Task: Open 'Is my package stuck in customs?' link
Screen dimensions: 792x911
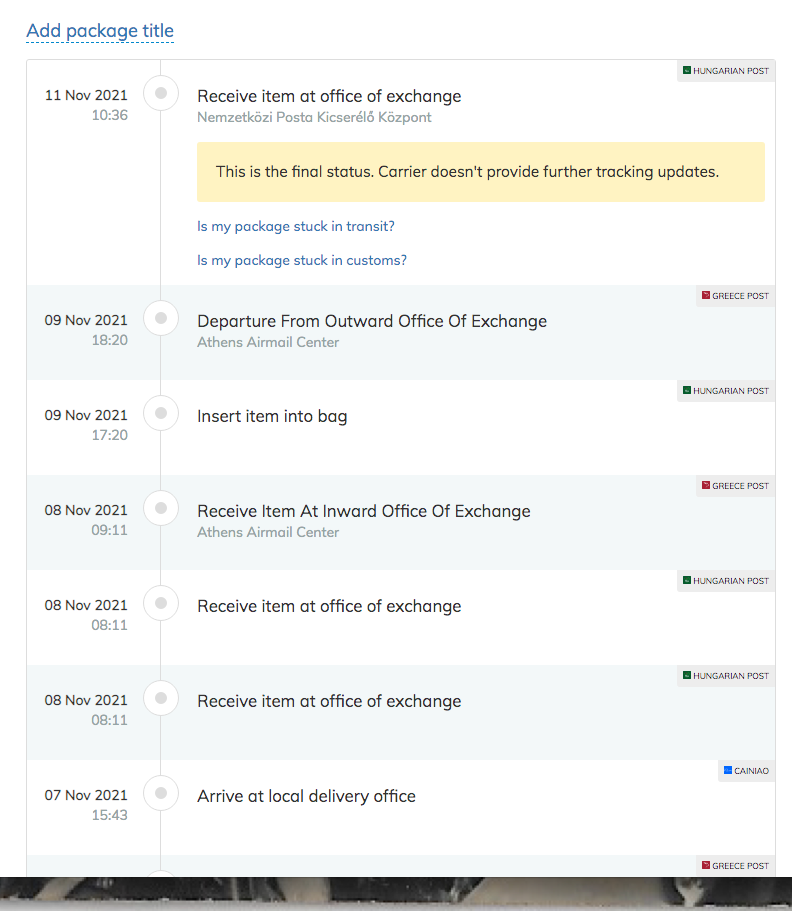Action: pyautogui.click(x=302, y=260)
